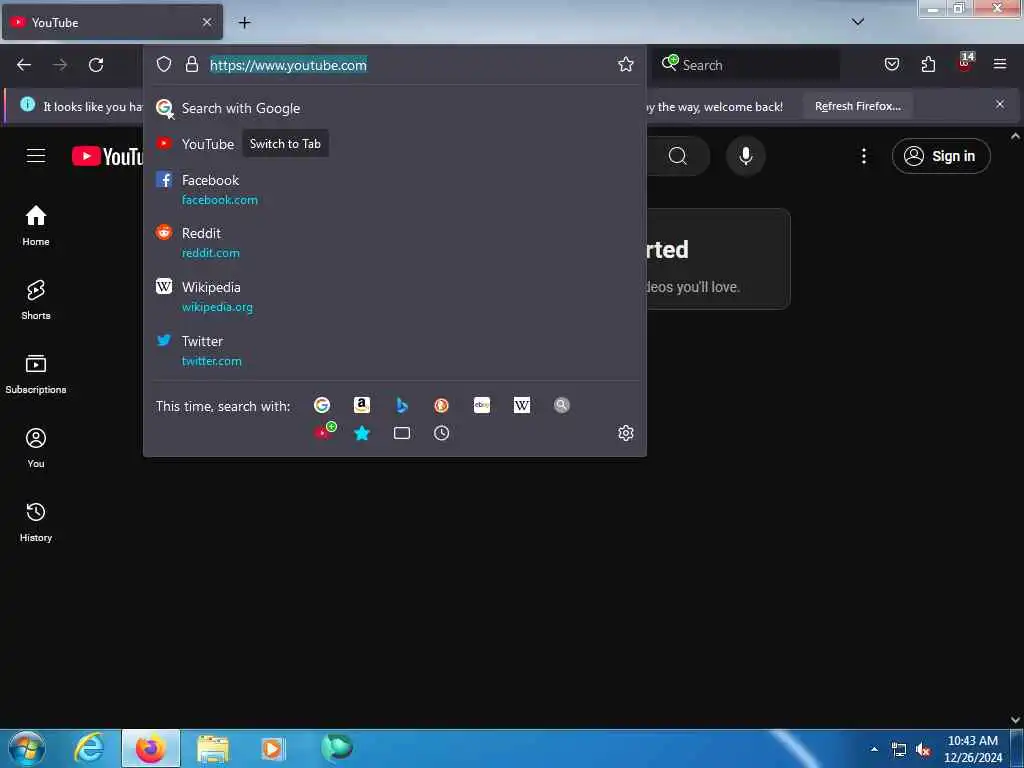Open the new tab with plus button
This screenshot has width=1024, height=768.
[x=244, y=23]
